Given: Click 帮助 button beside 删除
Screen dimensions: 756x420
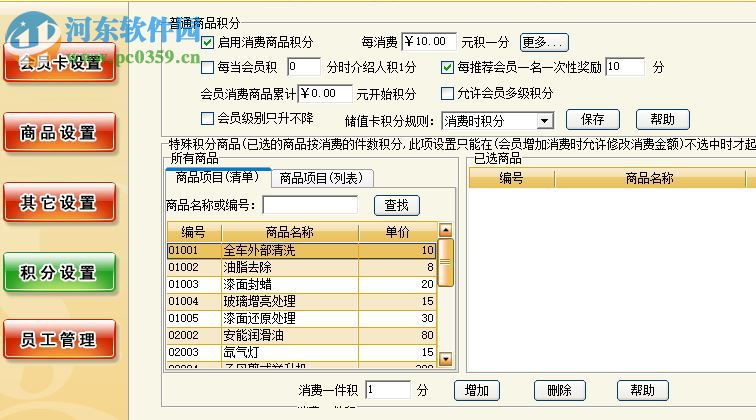Looking at the screenshot, I should (x=643, y=390).
